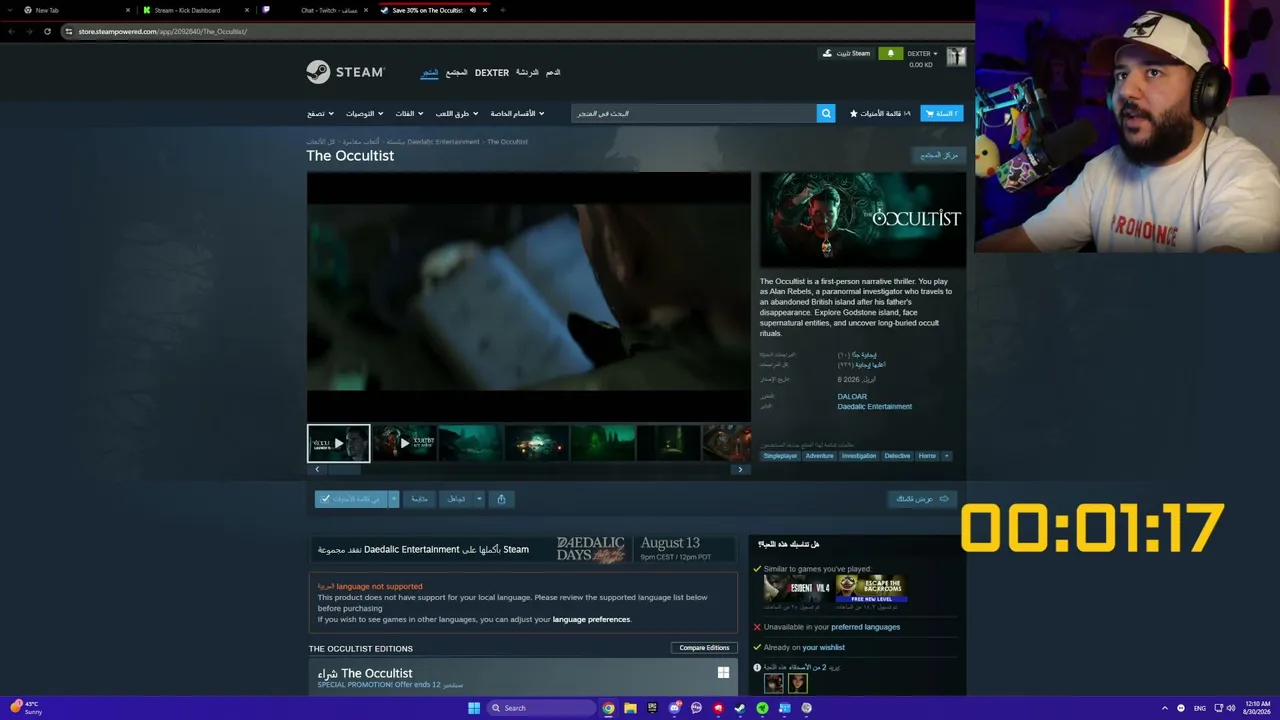
Task: Show hidden system tray icons
Action: pyautogui.click(x=1163, y=708)
